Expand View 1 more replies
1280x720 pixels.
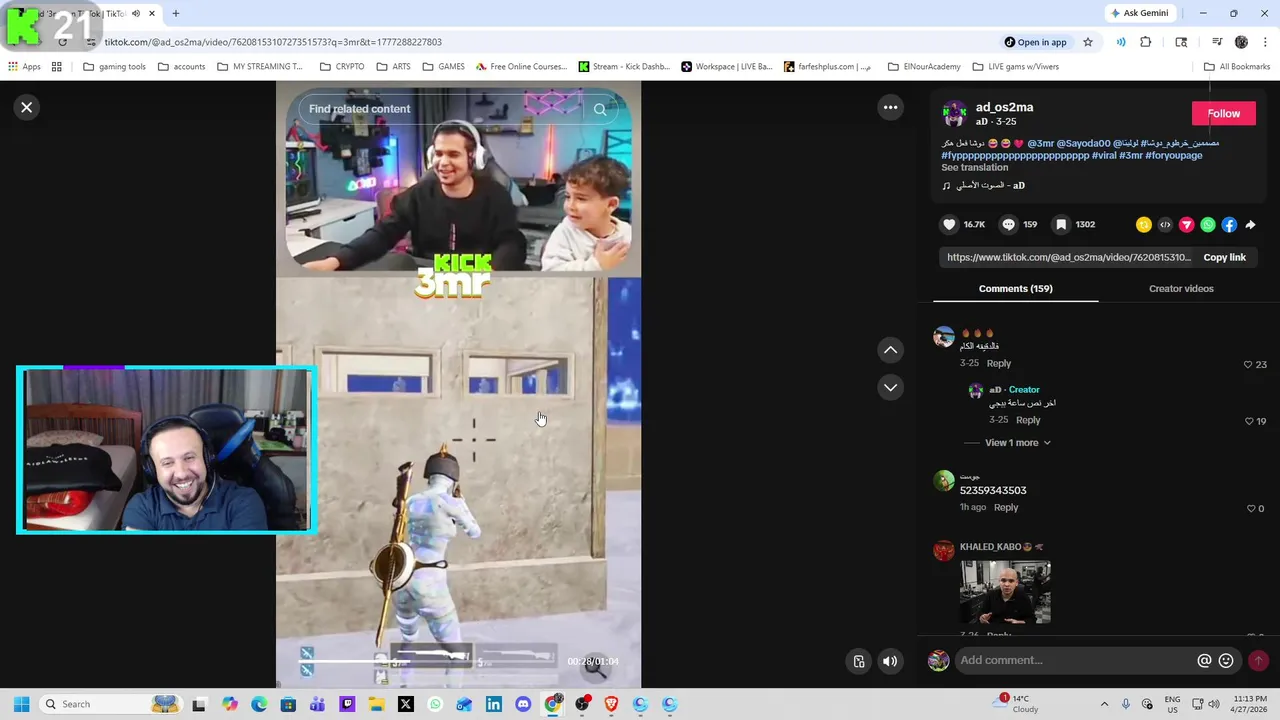pyautogui.click(x=1017, y=442)
